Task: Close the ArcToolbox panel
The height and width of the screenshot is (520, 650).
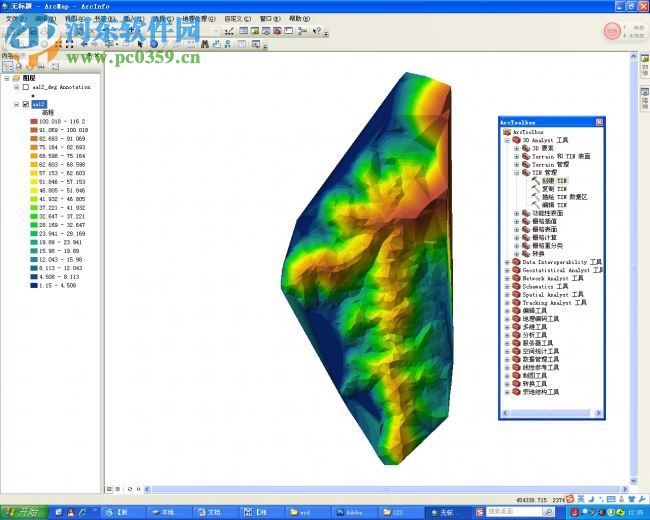Action: [x=600, y=122]
